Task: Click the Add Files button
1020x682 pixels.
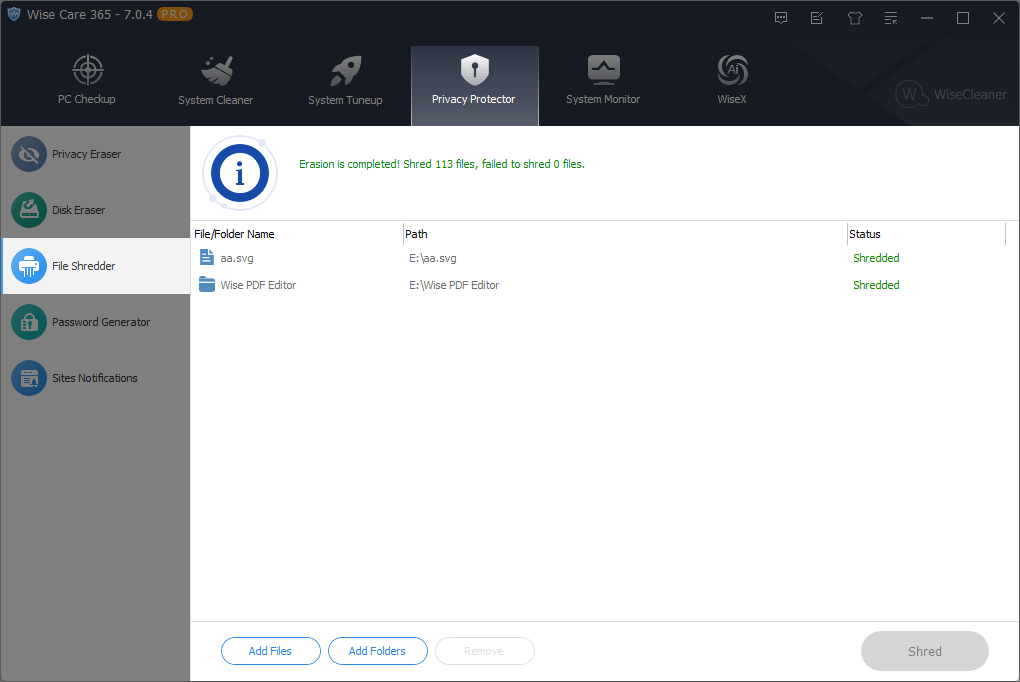Action: [271, 651]
